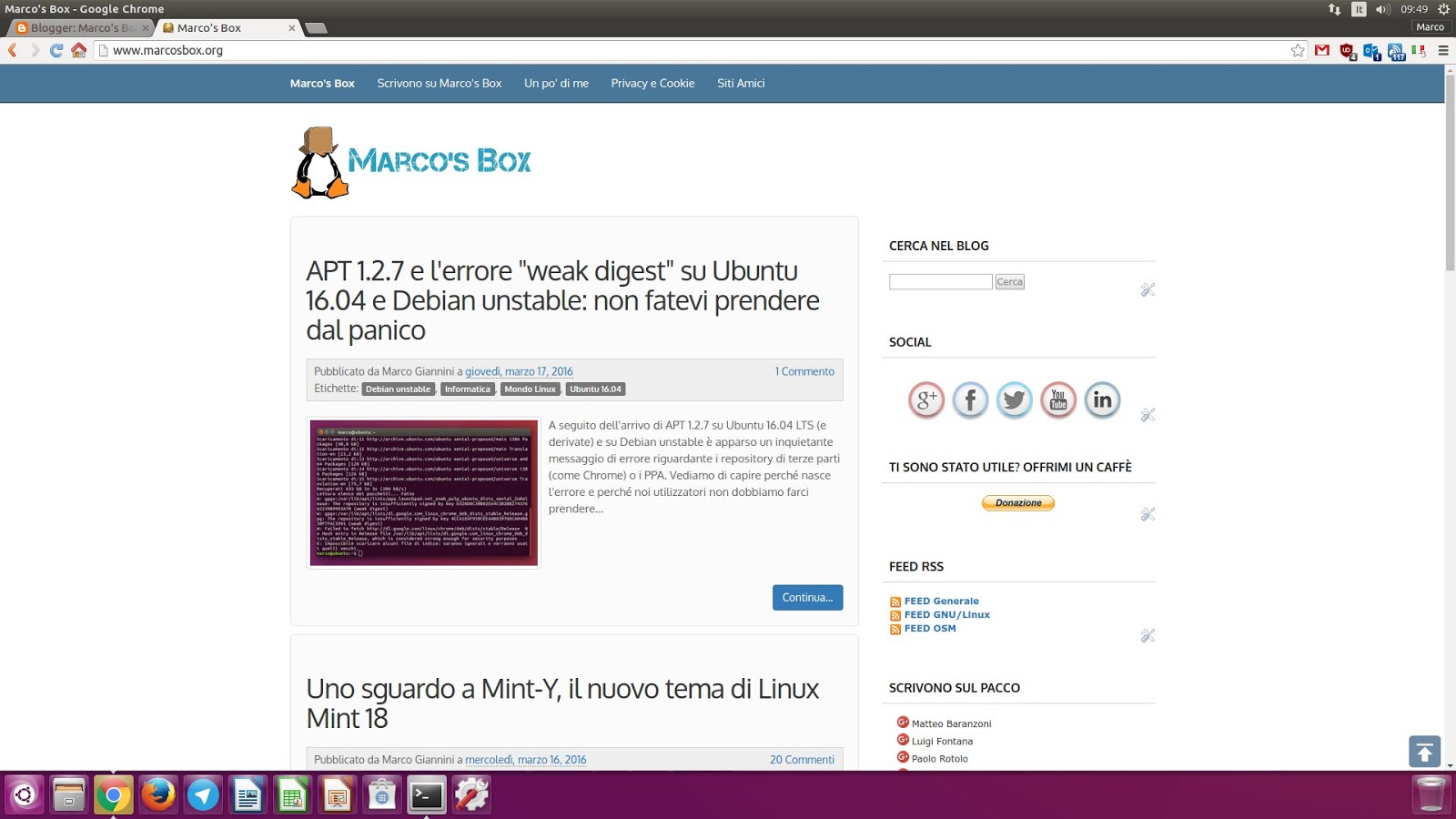Select the Informatica label tag
Screen dimensions: 1456x819
point(468,389)
